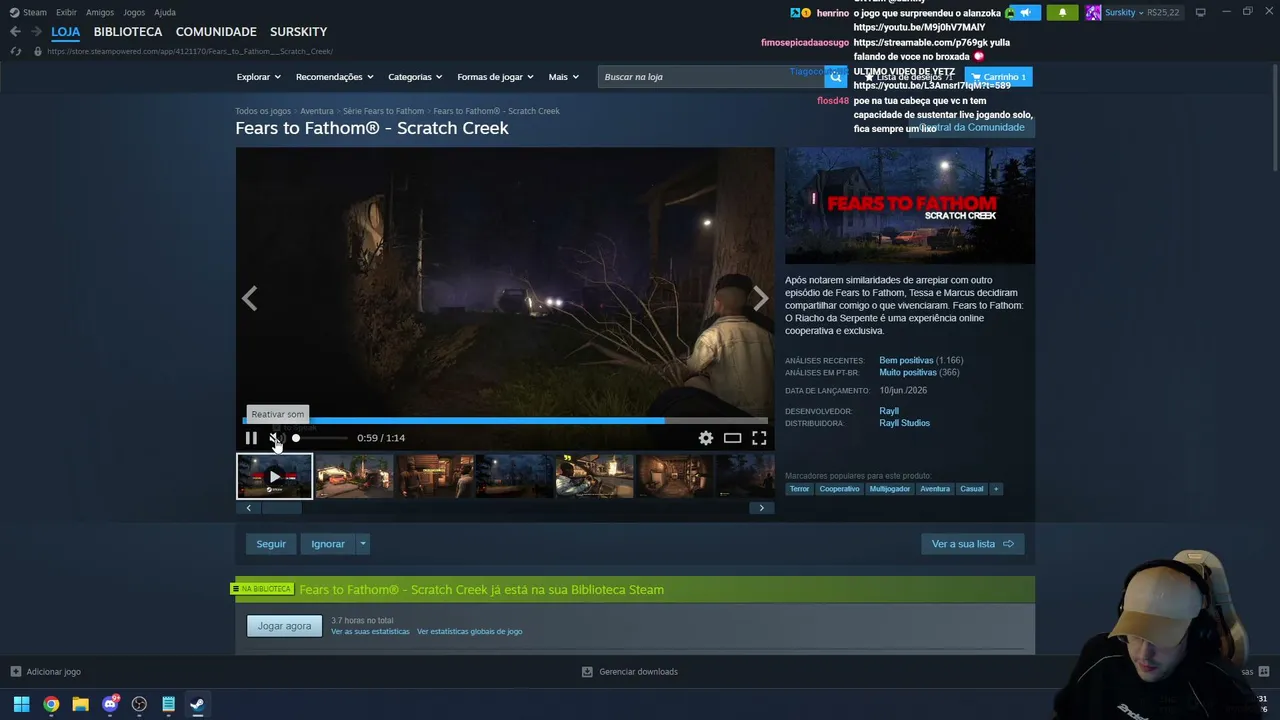Click 'Adicionar jogo' plus icon
The image size is (1280, 720).
point(15,672)
